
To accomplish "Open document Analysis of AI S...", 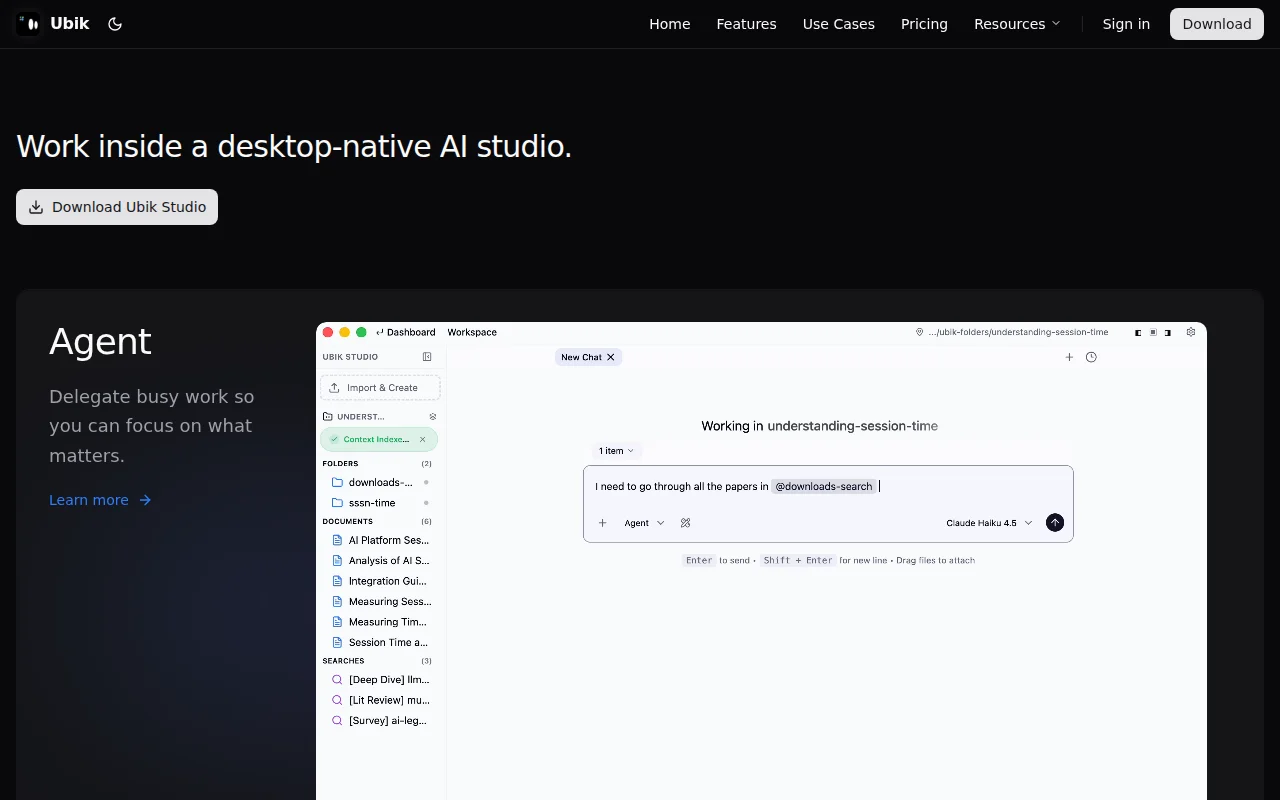I will coord(380,561).
